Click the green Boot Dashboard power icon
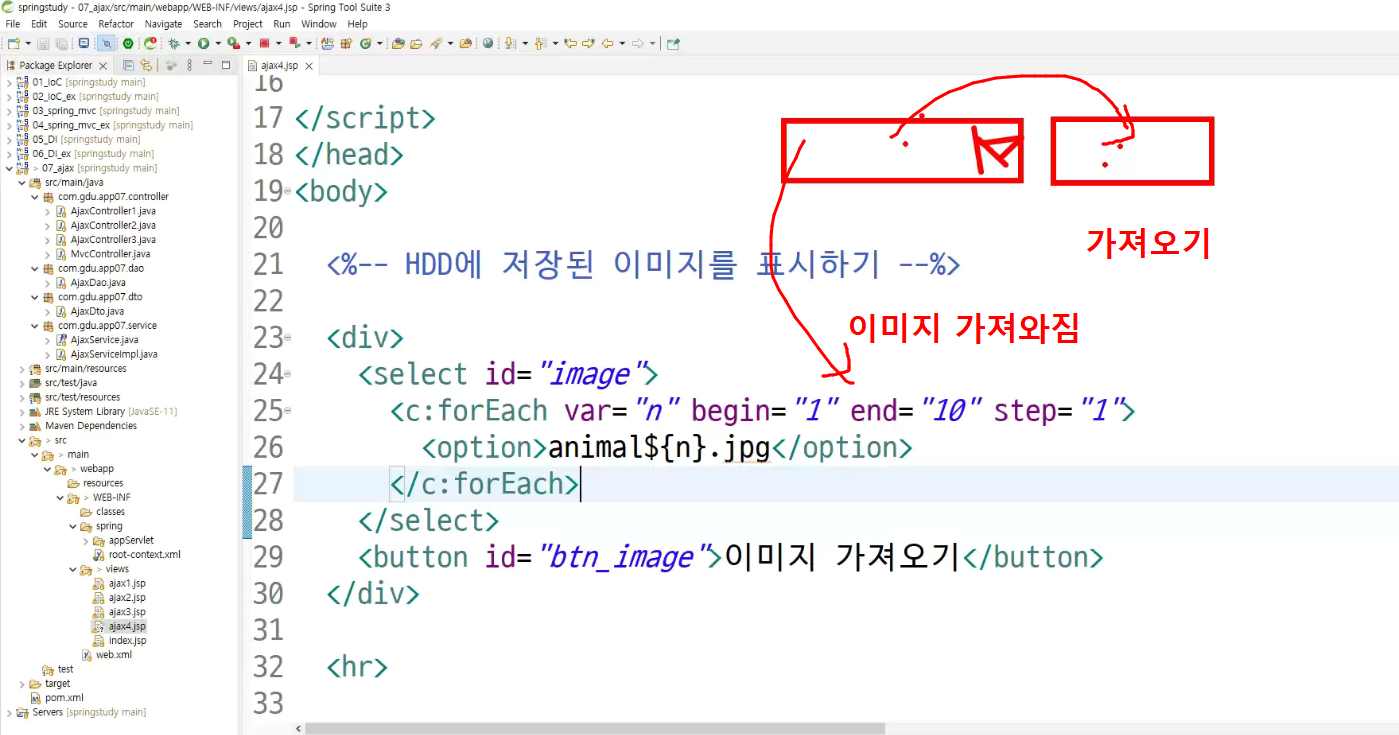 pos(128,43)
